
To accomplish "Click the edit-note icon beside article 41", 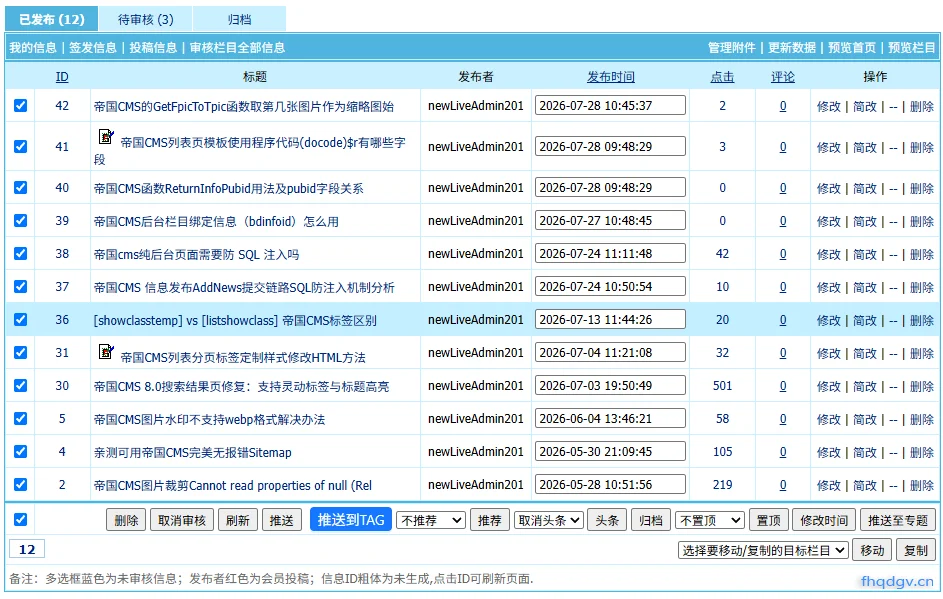I will pos(106,137).
